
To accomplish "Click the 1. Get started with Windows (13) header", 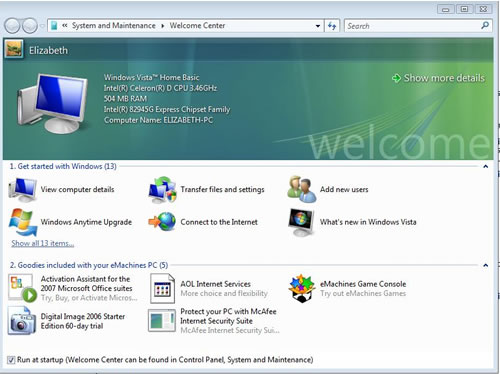I will click(x=63, y=166).
